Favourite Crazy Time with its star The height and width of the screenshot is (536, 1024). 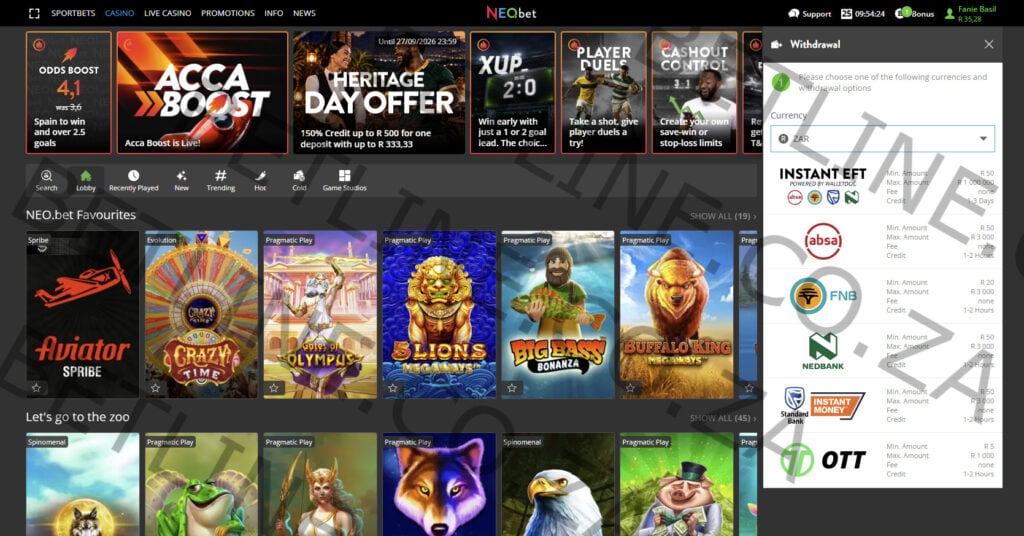[x=155, y=388]
